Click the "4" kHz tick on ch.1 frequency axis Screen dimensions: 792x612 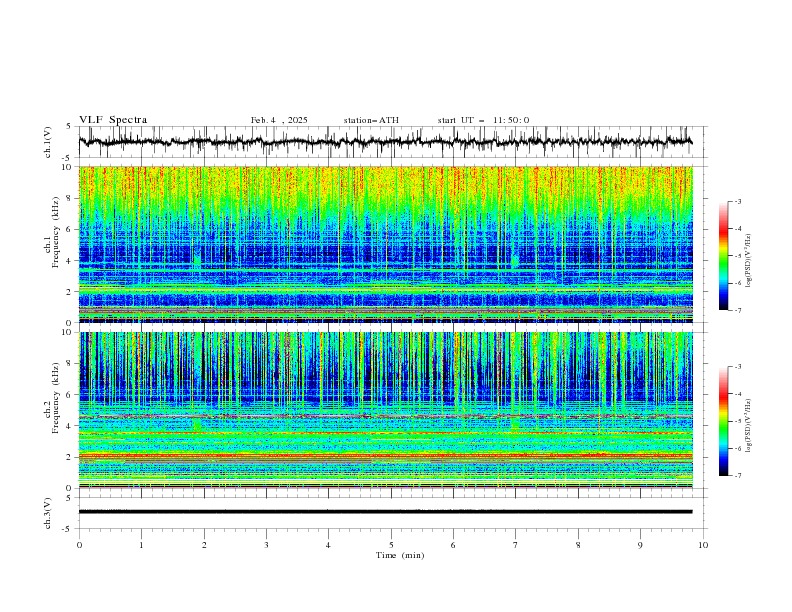click(x=69, y=261)
